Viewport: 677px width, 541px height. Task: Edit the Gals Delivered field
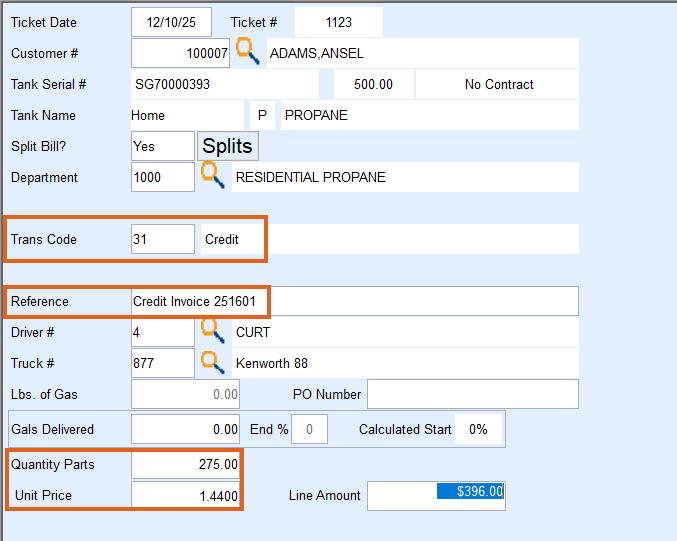click(x=185, y=429)
